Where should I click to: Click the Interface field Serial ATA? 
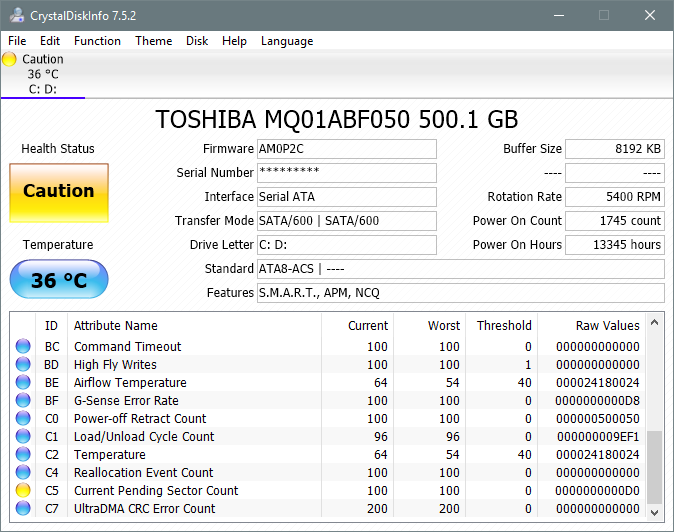(x=347, y=197)
